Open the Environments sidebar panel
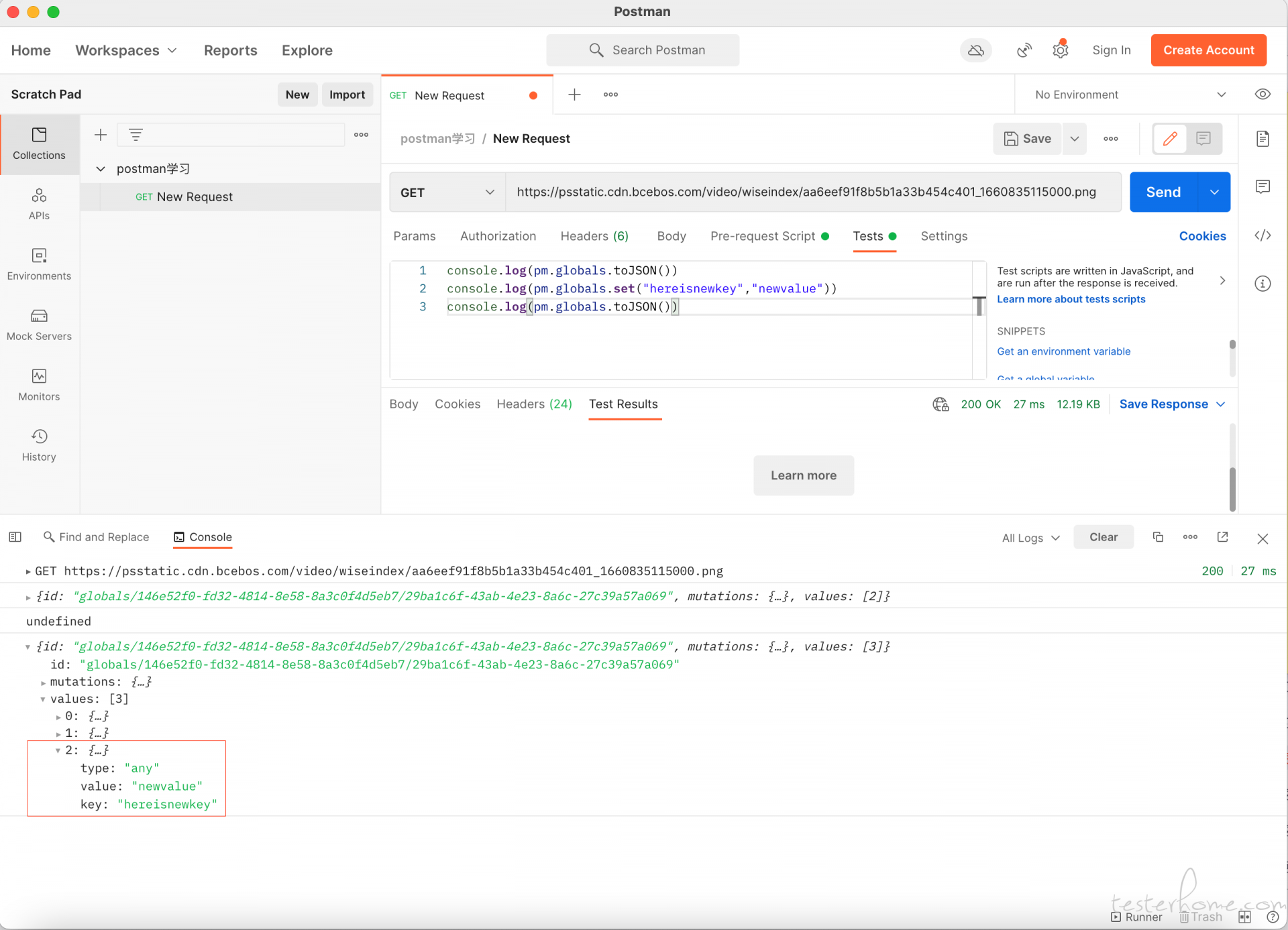 [x=39, y=265]
